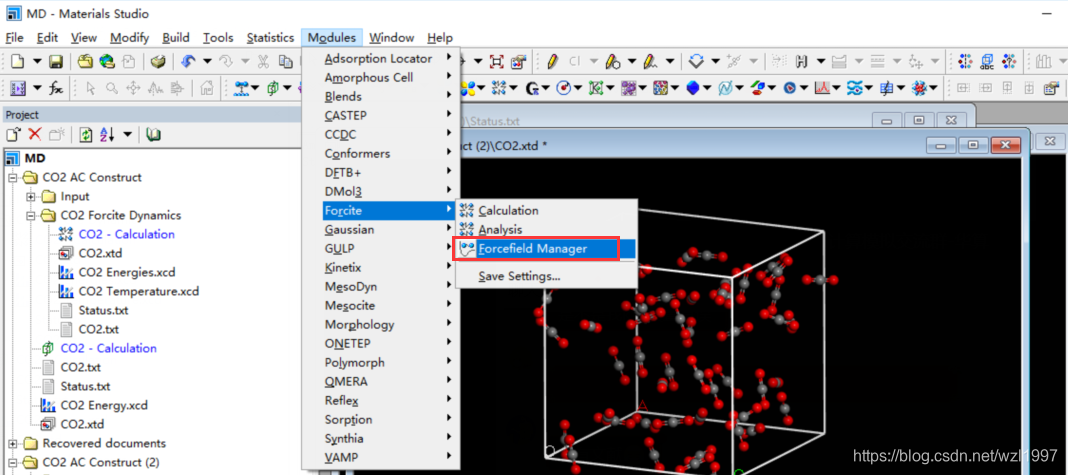Select Forcefield Manager from Forcite submenu
The image size is (1068, 475).
(546, 249)
